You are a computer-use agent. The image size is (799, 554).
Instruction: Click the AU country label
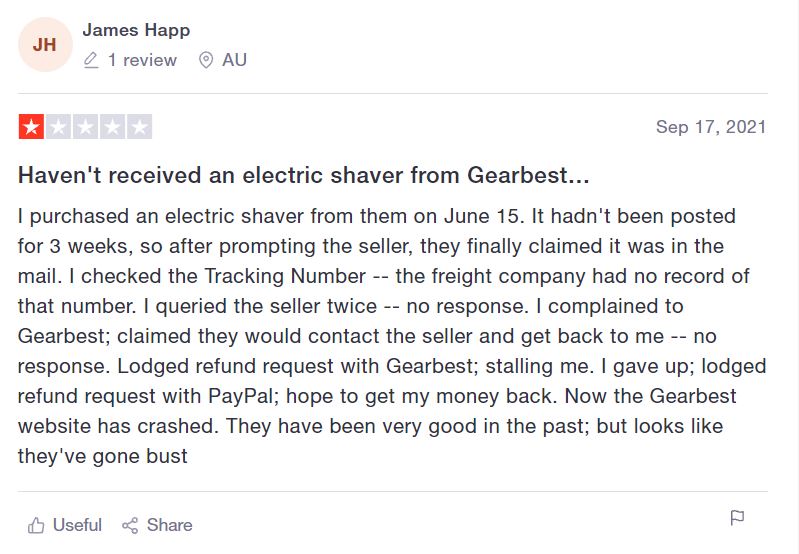pyautogui.click(x=234, y=60)
